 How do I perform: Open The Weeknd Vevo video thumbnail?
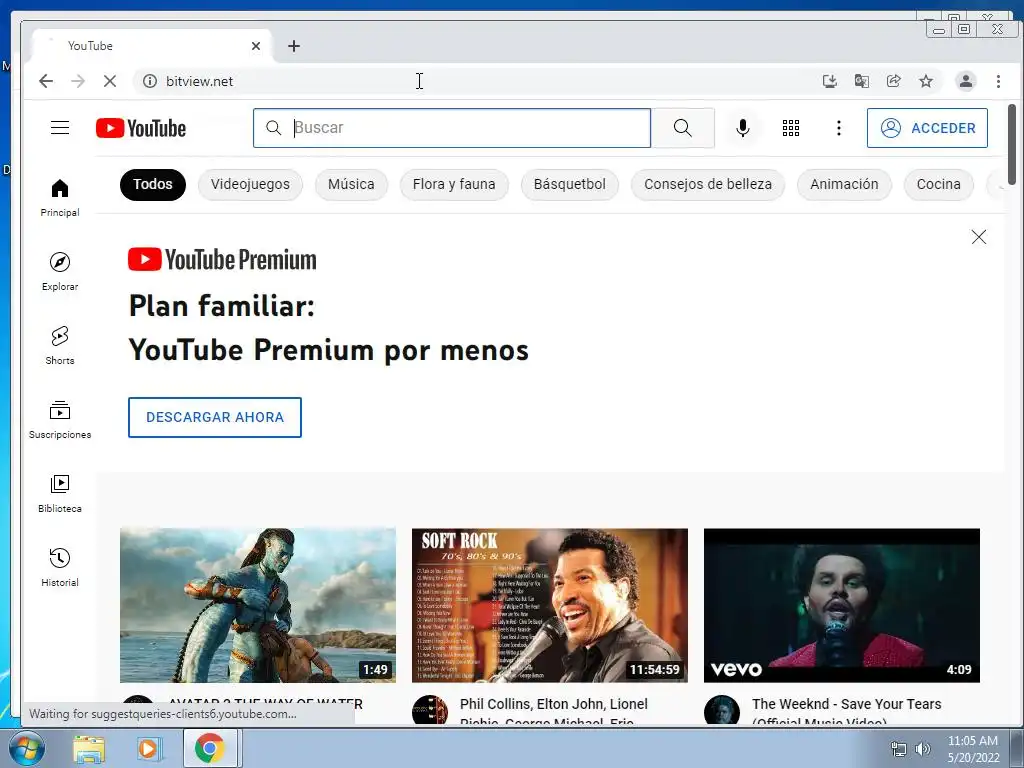tap(842, 605)
